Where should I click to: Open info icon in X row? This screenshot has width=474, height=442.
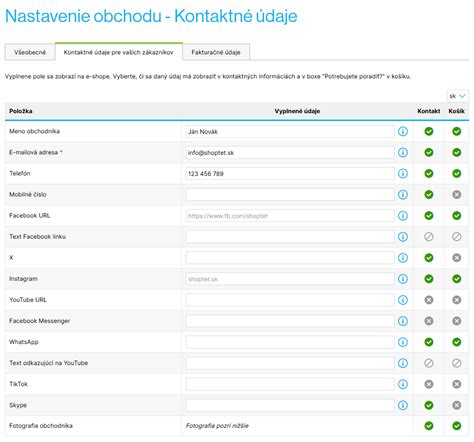403,258
